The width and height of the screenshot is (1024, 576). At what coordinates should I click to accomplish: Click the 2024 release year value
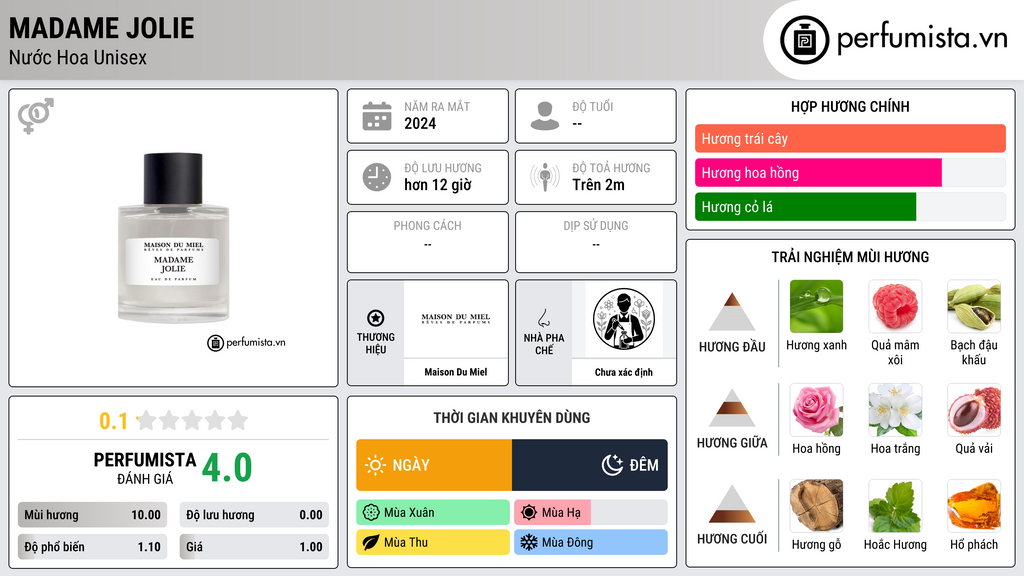(420, 123)
